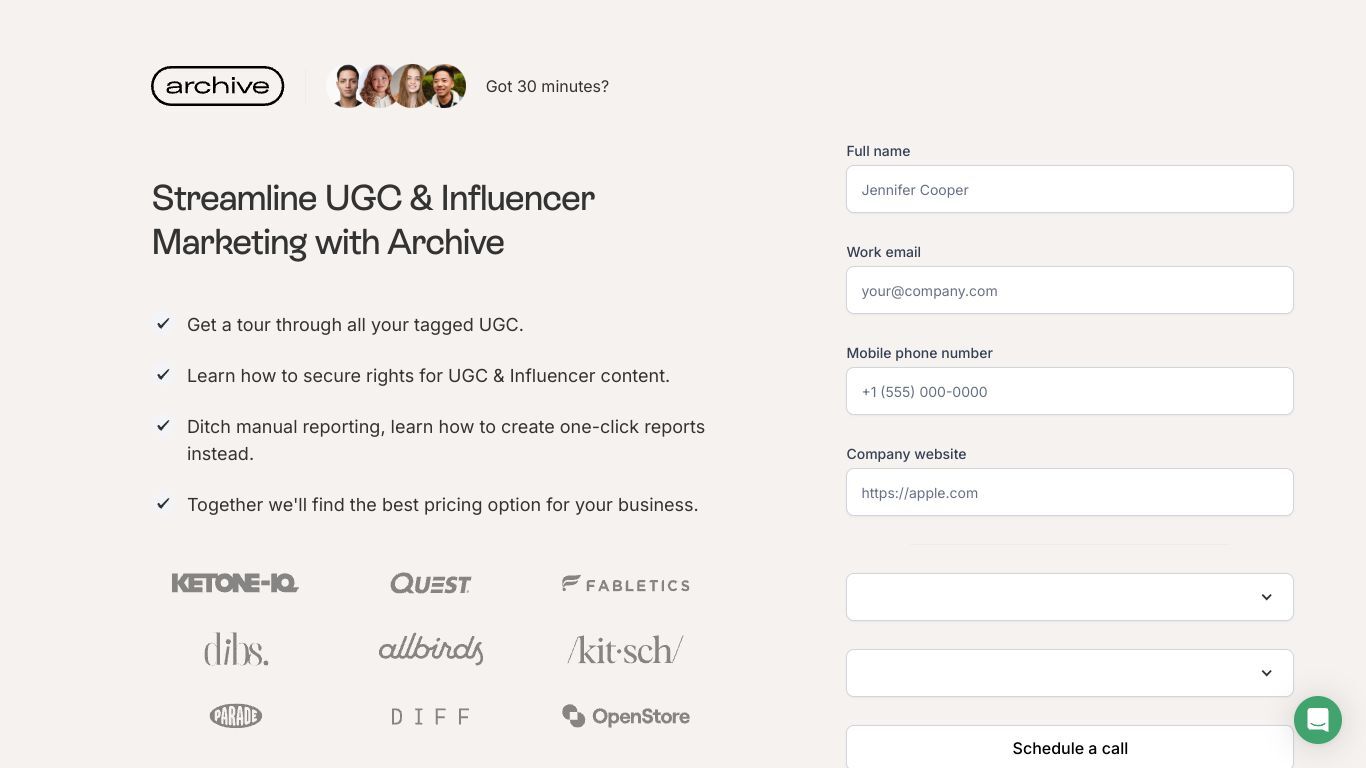This screenshot has width=1366, height=768.
Task: Click the DIFF brand logo
Action: point(430,716)
